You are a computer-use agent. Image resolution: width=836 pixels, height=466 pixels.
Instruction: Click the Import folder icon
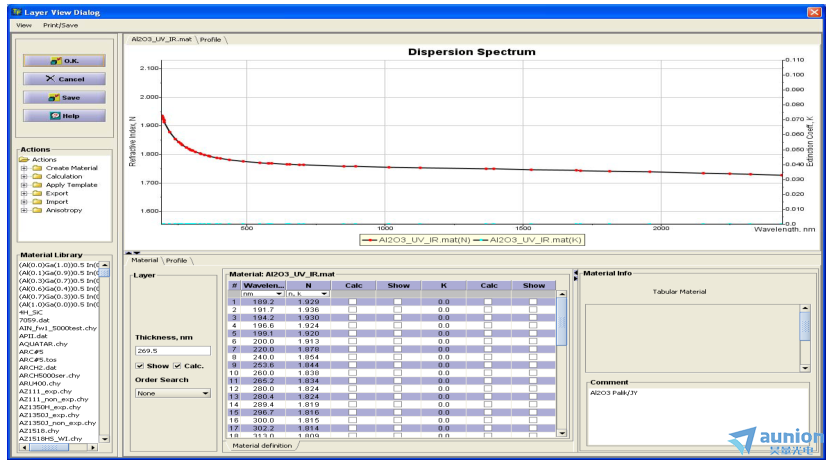[x=37, y=202]
